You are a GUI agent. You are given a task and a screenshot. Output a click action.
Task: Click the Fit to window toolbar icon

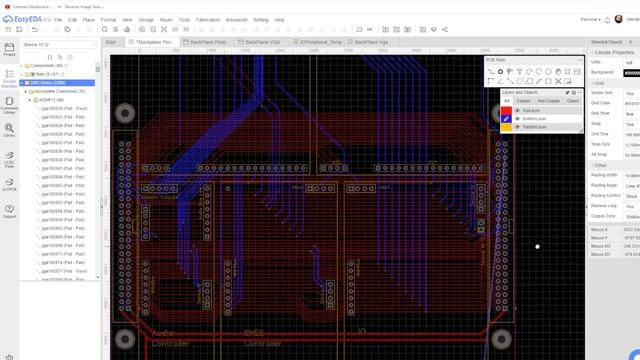[164, 29]
